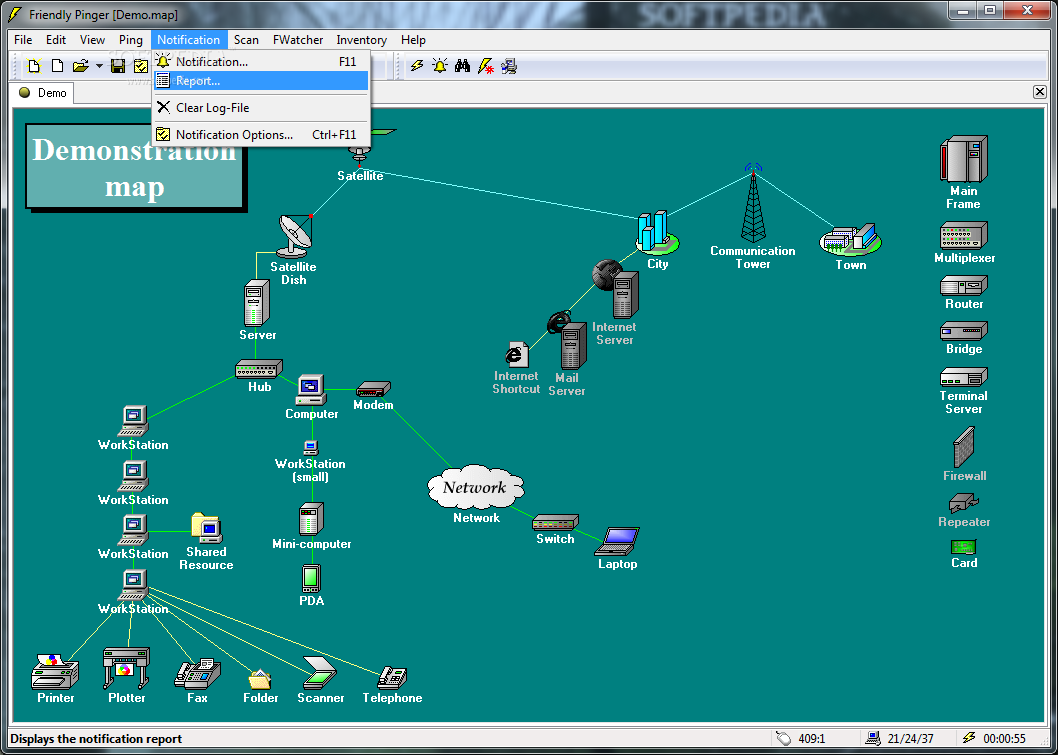Select the Router device icon
Image resolution: width=1058 pixels, height=755 pixels.
pos(964,285)
